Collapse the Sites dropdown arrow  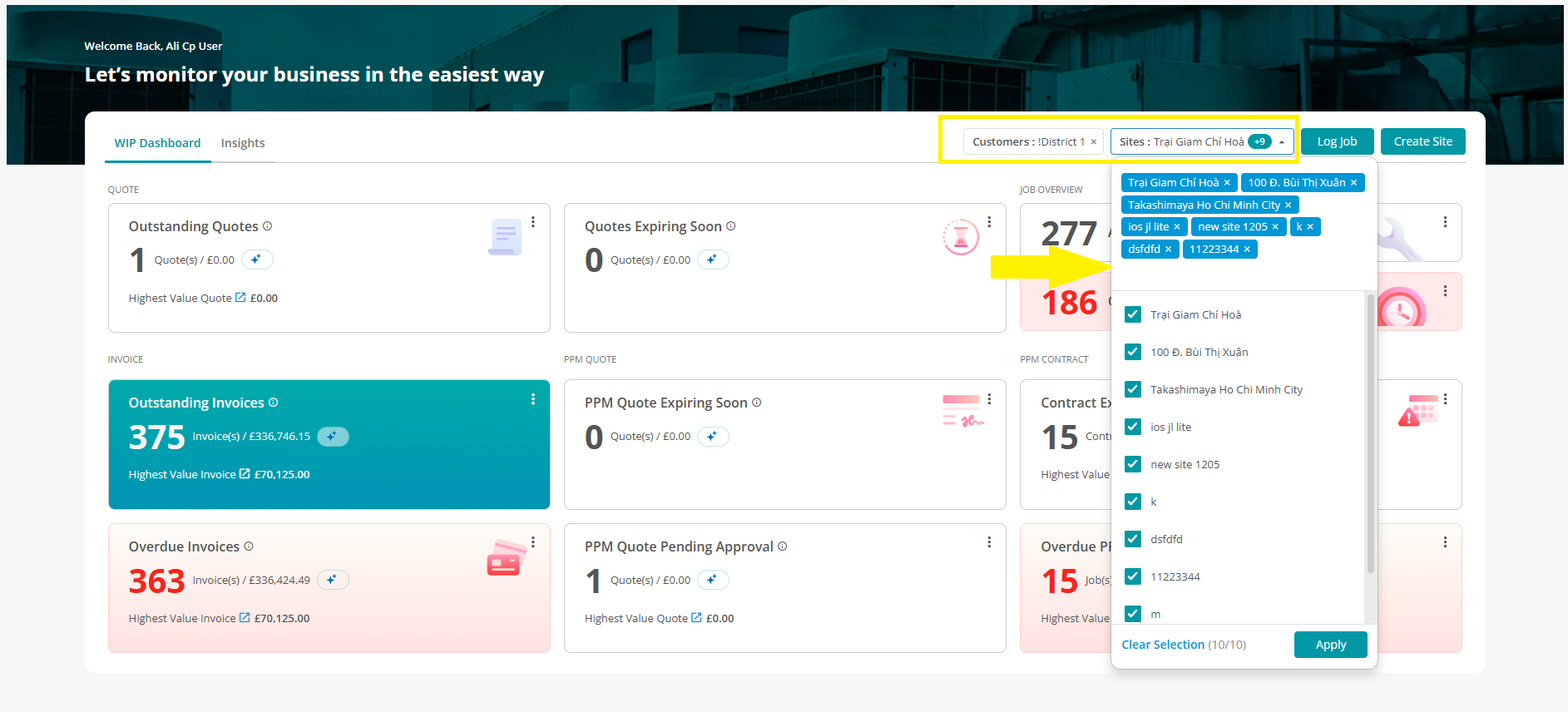(x=1282, y=142)
